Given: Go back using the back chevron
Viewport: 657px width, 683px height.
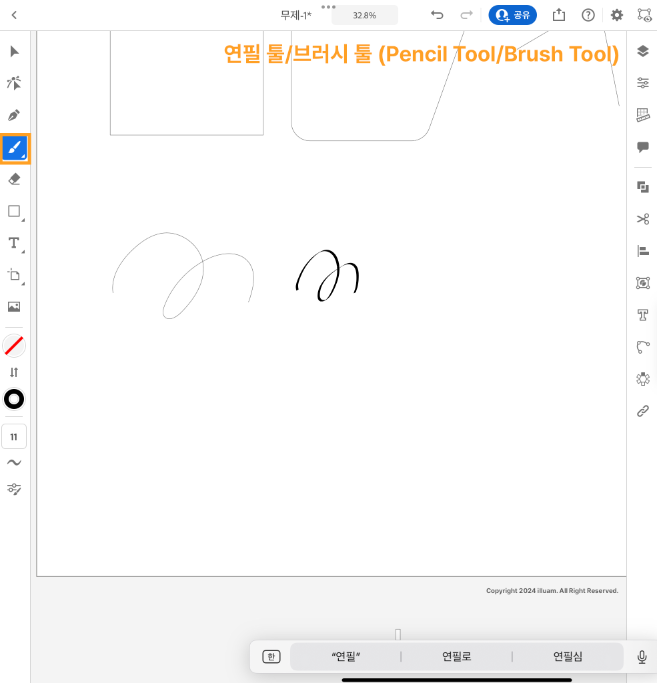Looking at the screenshot, I should click(x=14, y=15).
